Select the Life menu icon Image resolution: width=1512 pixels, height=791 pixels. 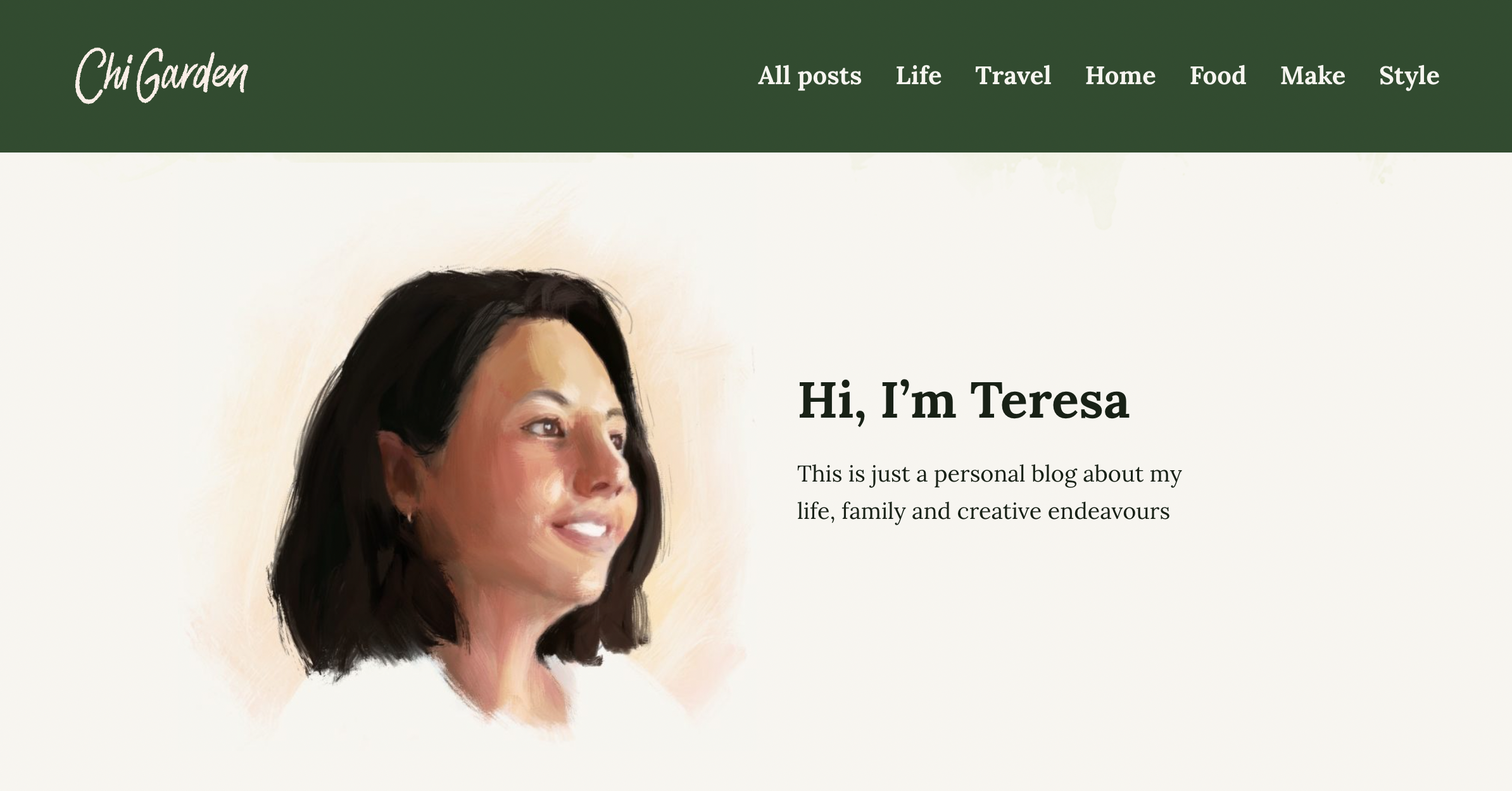(x=918, y=75)
